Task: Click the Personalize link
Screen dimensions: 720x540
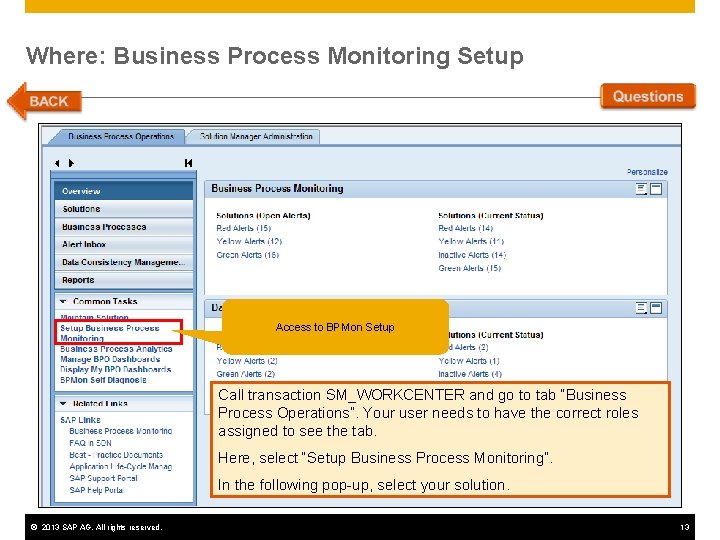Action: (x=647, y=172)
